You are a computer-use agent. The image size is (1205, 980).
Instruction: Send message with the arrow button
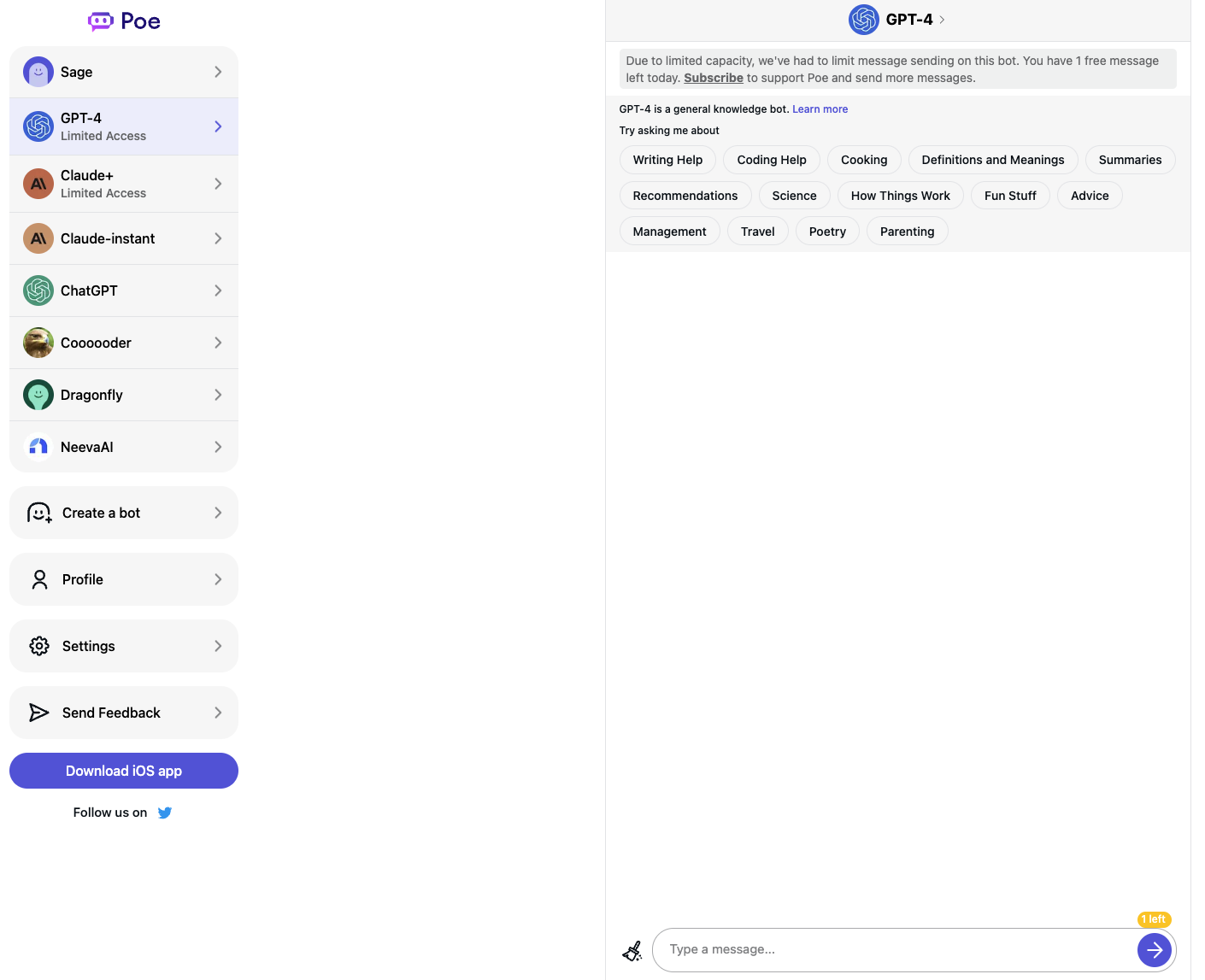pyautogui.click(x=1155, y=949)
